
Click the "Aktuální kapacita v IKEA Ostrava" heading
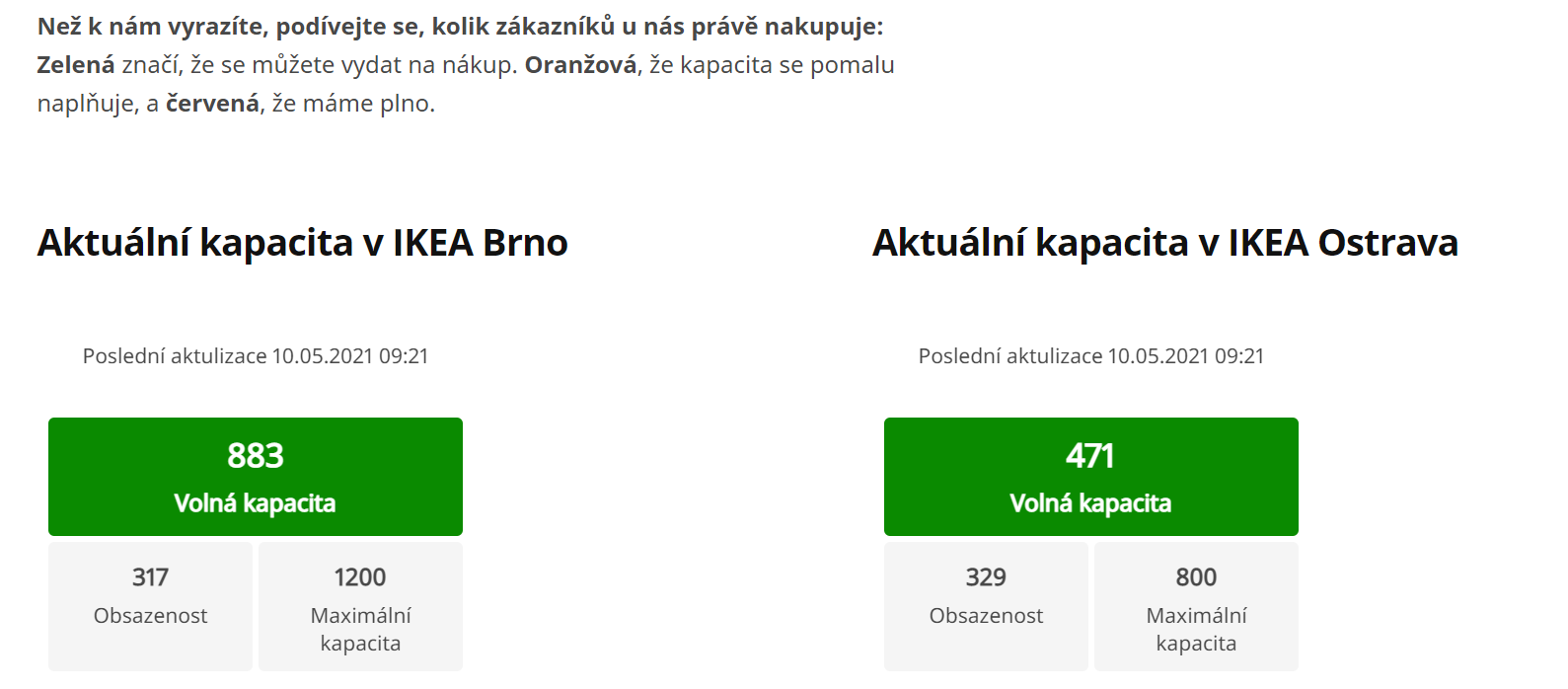pos(1164,243)
